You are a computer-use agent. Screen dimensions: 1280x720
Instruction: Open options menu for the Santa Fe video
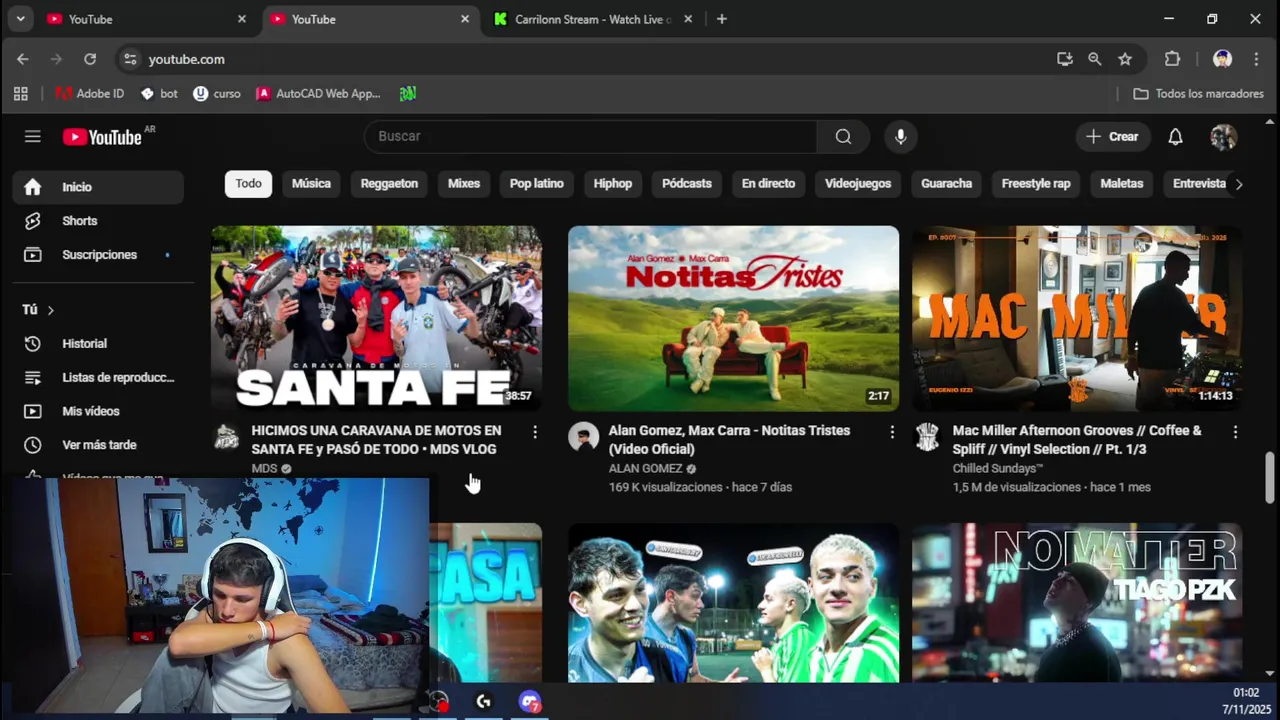coord(535,432)
